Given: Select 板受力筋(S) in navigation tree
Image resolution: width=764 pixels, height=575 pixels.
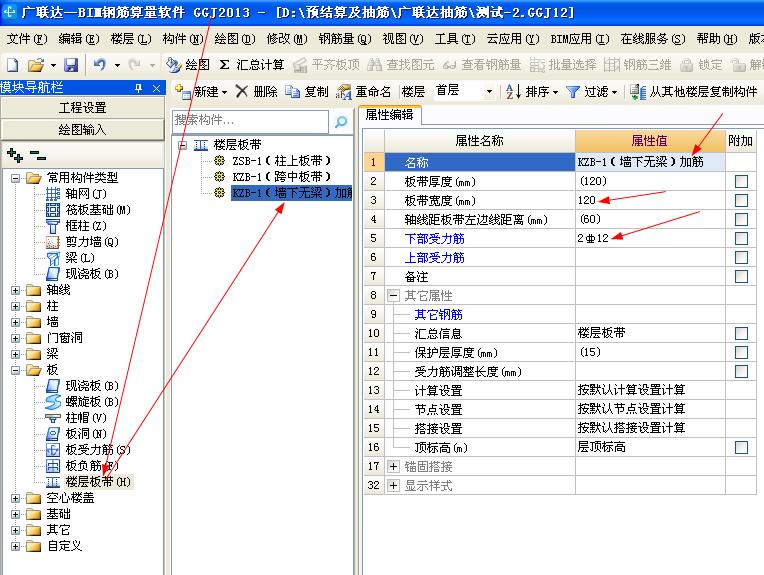Looking at the screenshot, I should 98,450.
